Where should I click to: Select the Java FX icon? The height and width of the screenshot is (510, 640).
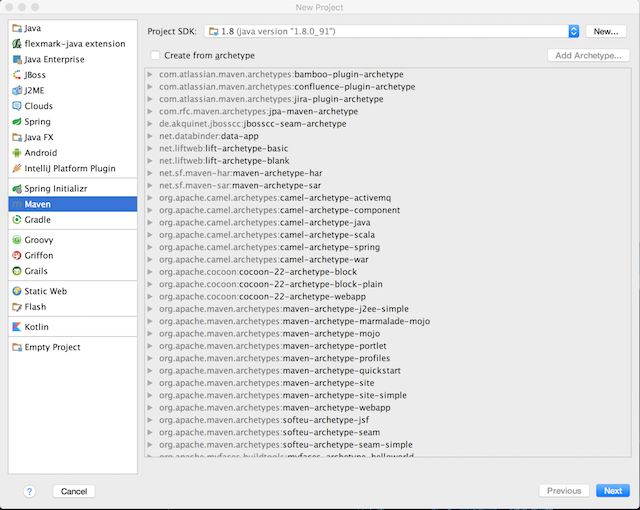pos(17,137)
